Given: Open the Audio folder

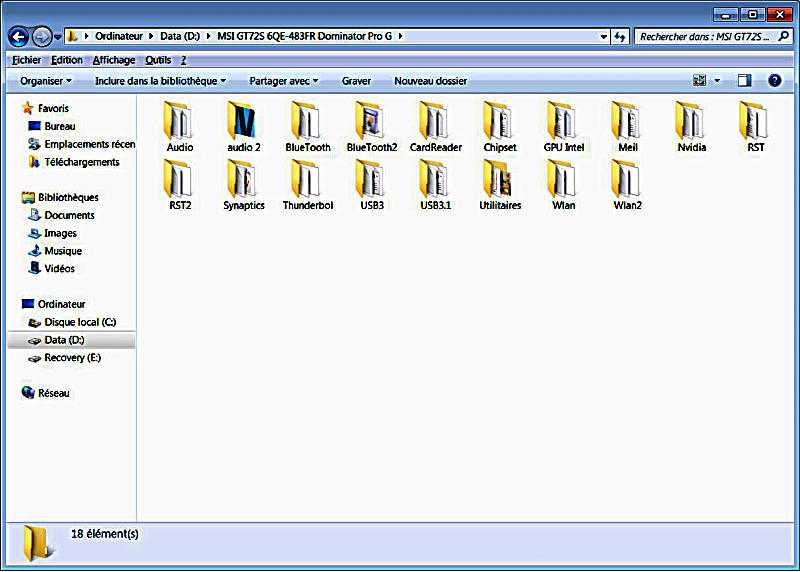Looking at the screenshot, I should [180, 127].
